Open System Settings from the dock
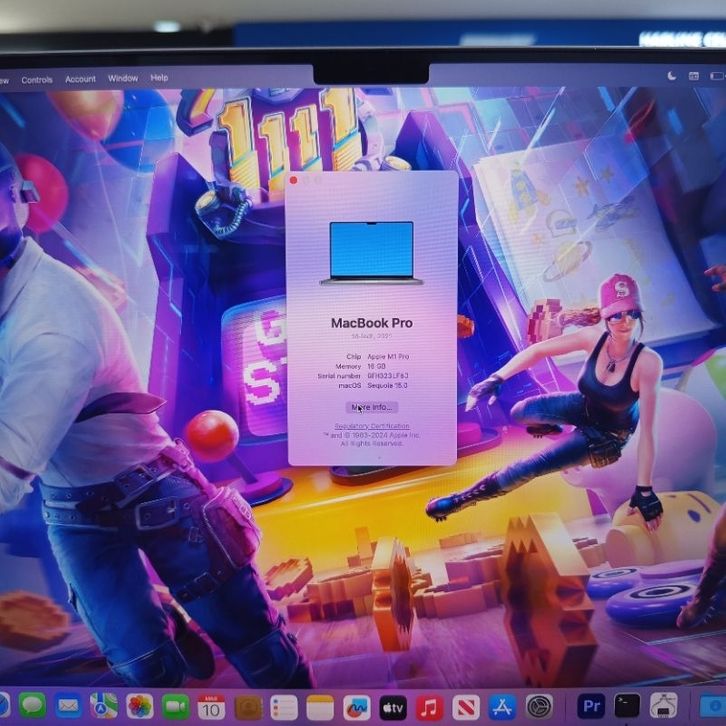 540,707
